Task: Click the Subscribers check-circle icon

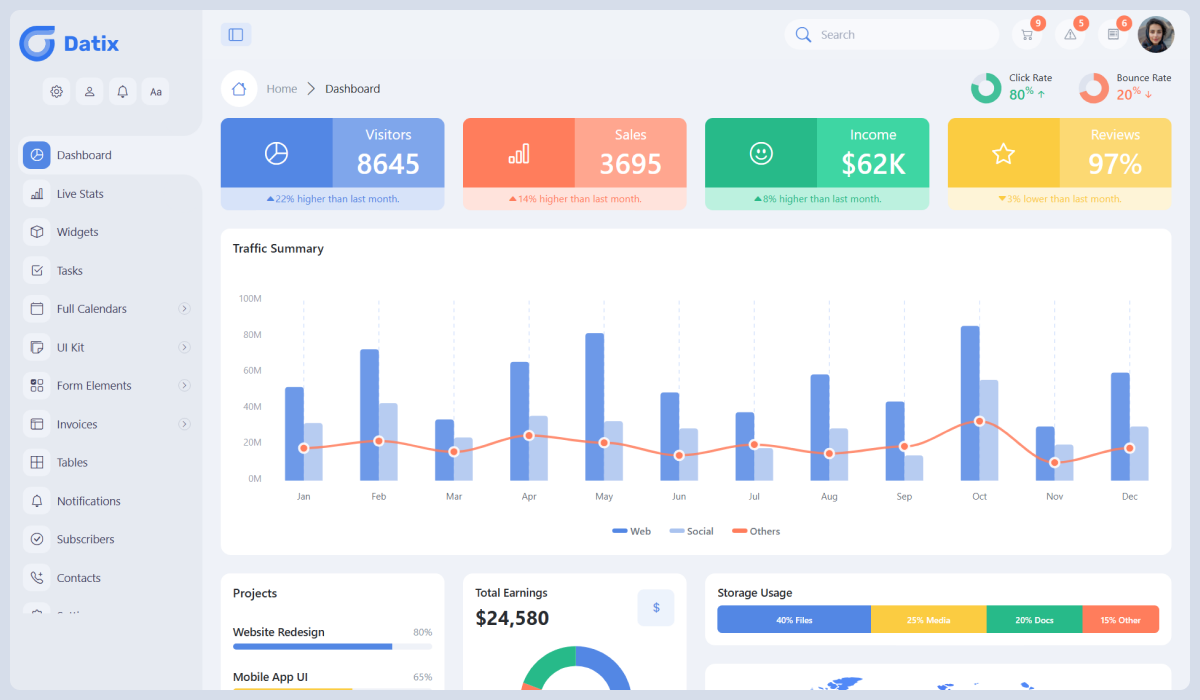Action: pos(37,539)
